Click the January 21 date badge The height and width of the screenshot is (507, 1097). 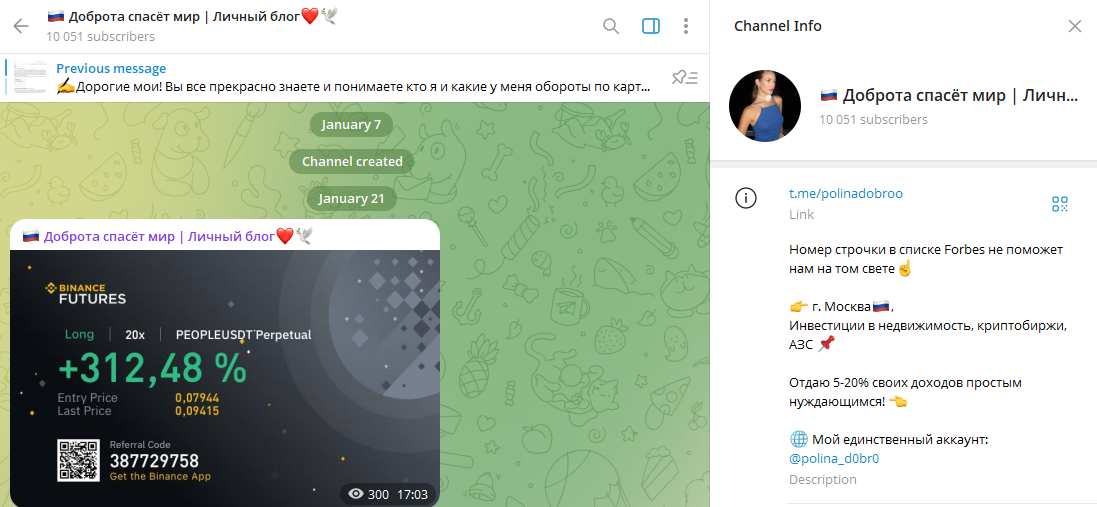(x=351, y=198)
